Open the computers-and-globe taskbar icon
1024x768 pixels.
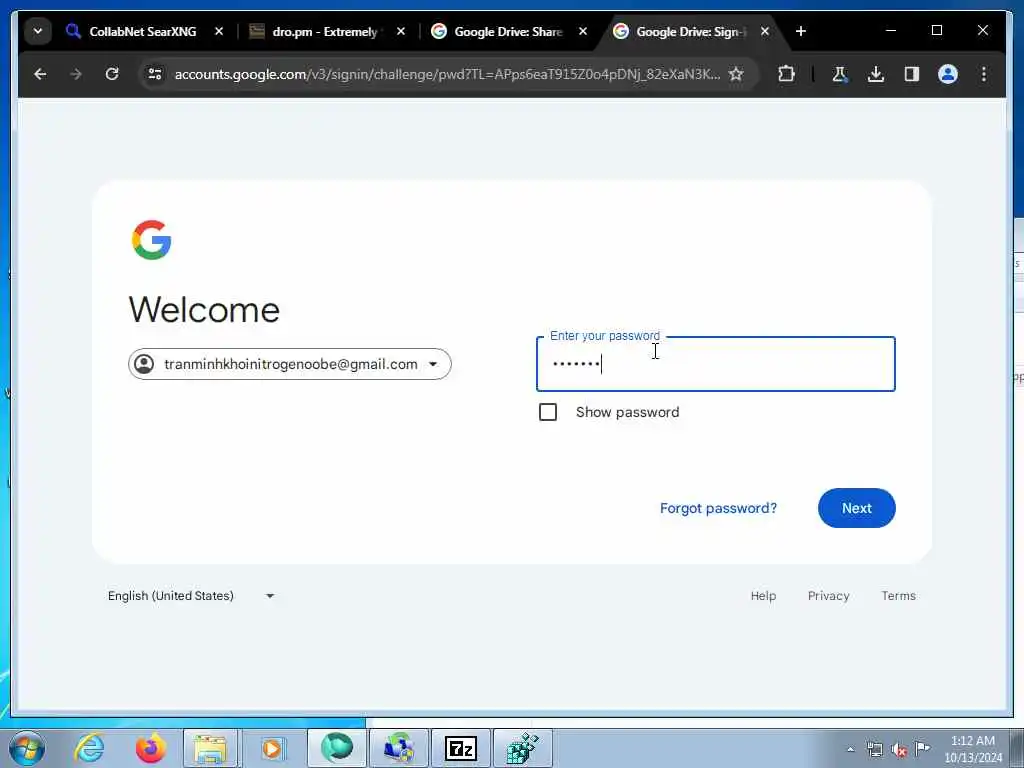(x=398, y=748)
